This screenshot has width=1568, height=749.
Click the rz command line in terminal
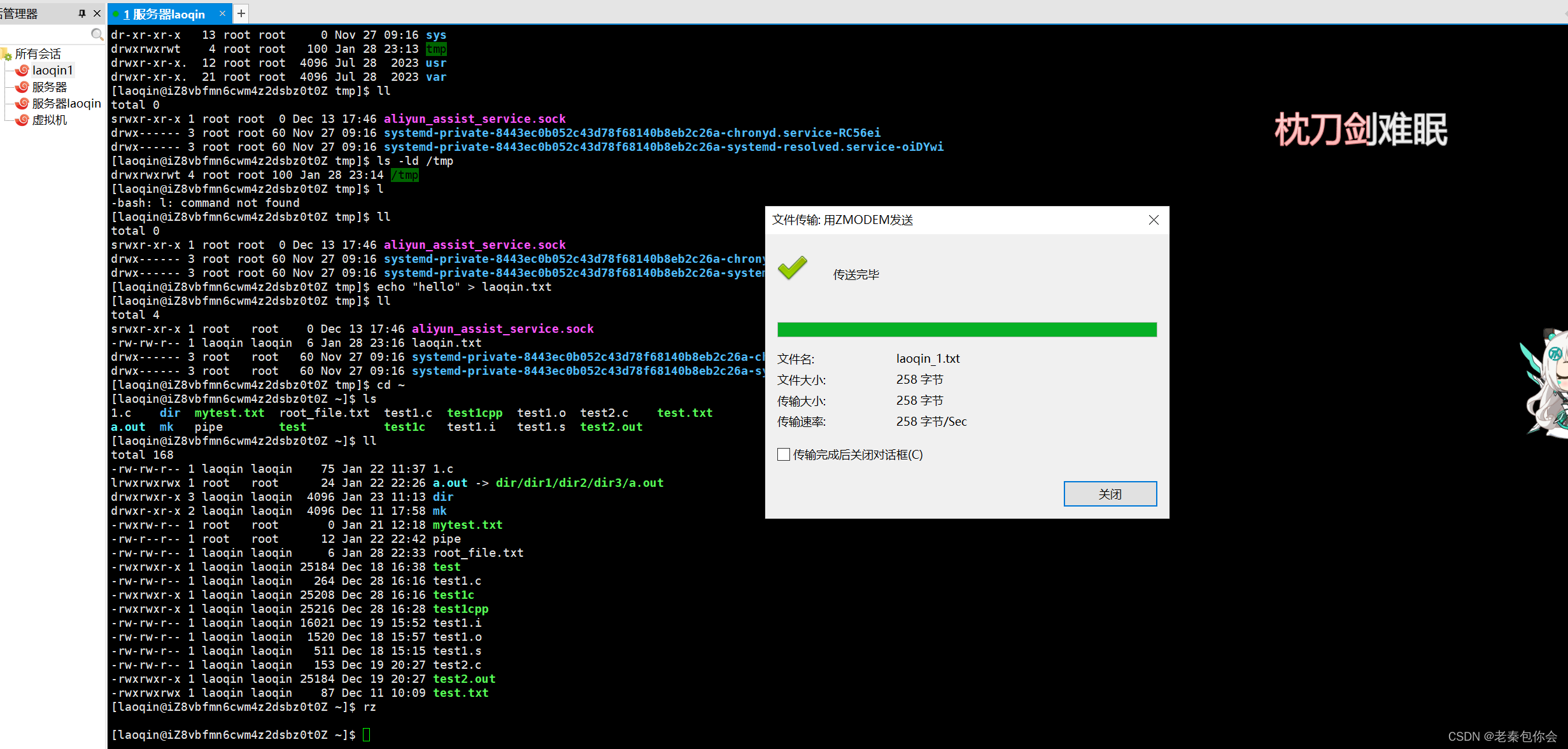pos(244,707)
